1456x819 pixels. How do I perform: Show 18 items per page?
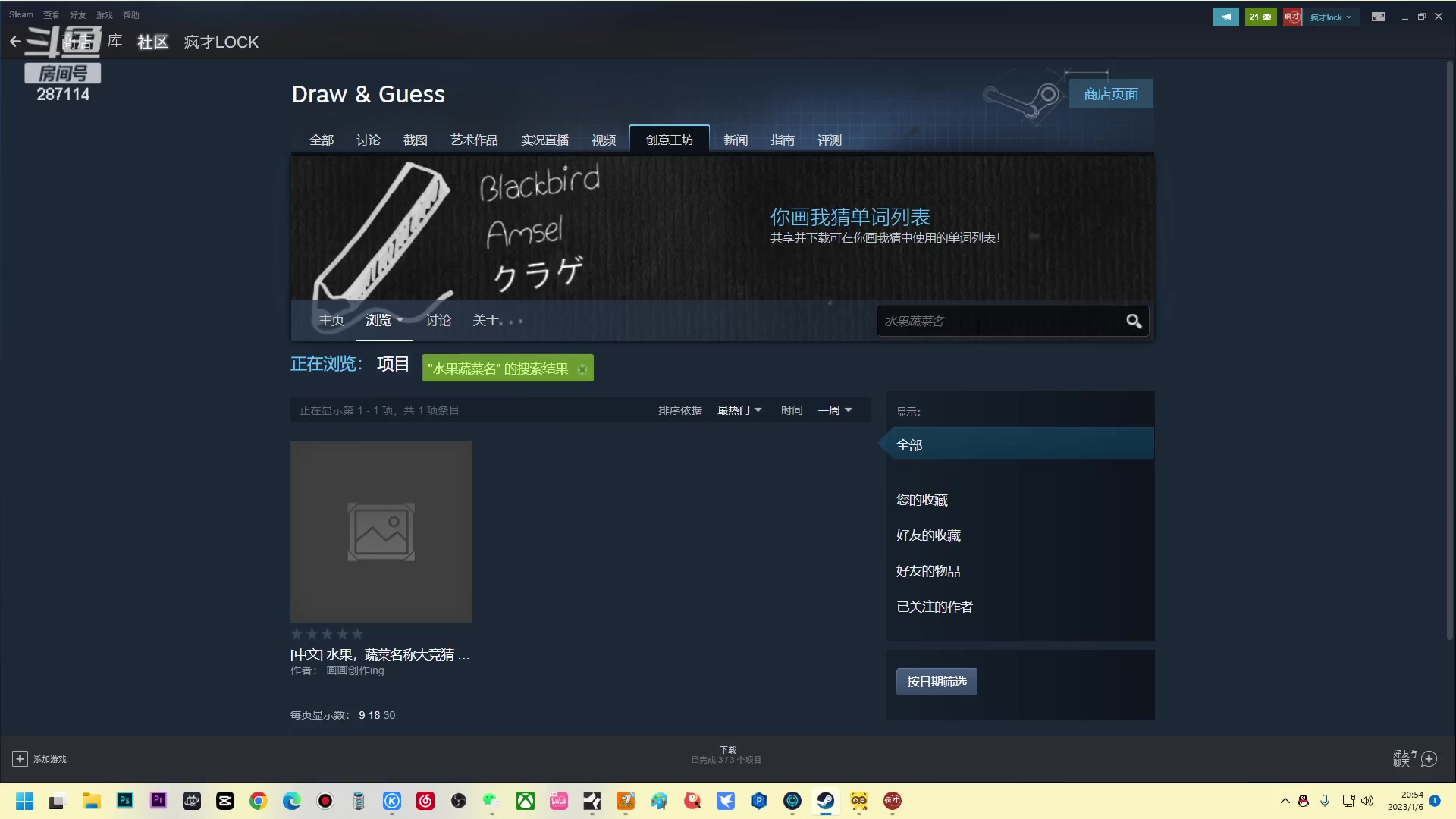374,715
